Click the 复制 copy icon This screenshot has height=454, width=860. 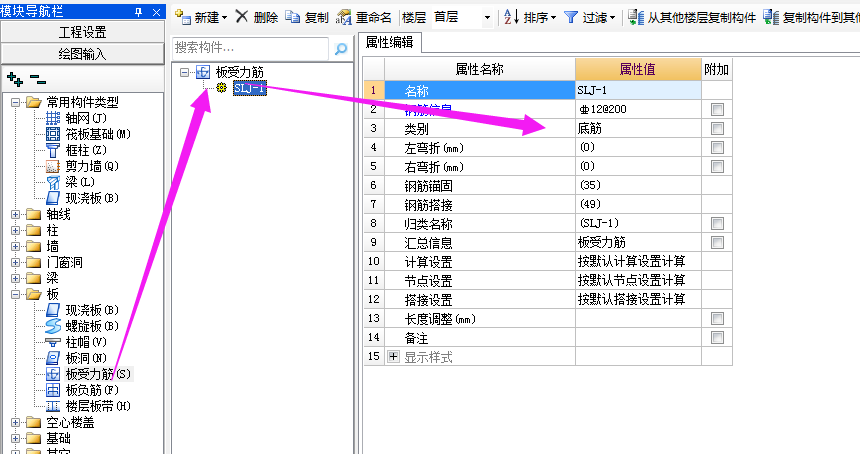click(293, 17)
